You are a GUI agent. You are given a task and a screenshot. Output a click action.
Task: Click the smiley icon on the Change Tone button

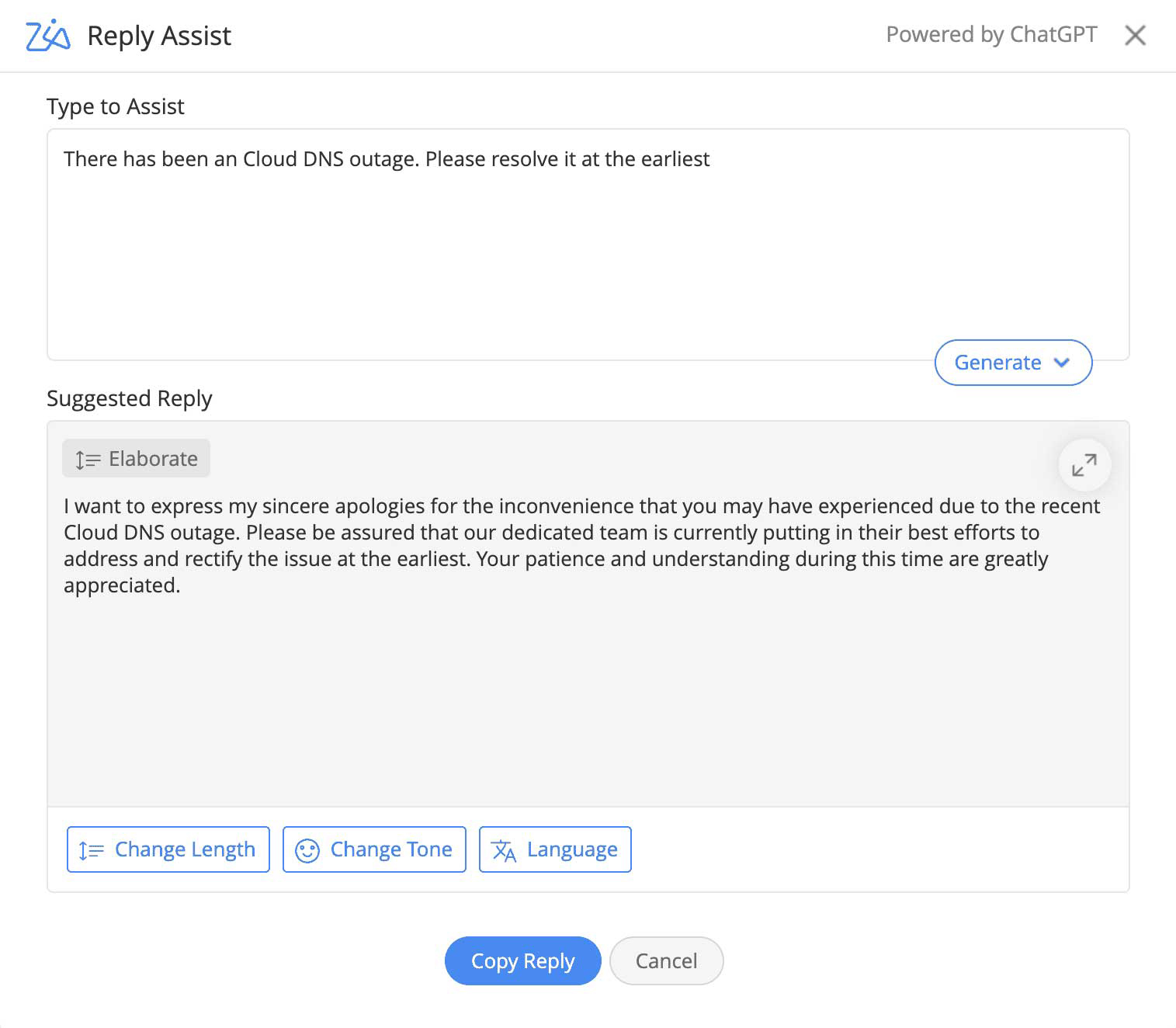[x=307, y=850]
